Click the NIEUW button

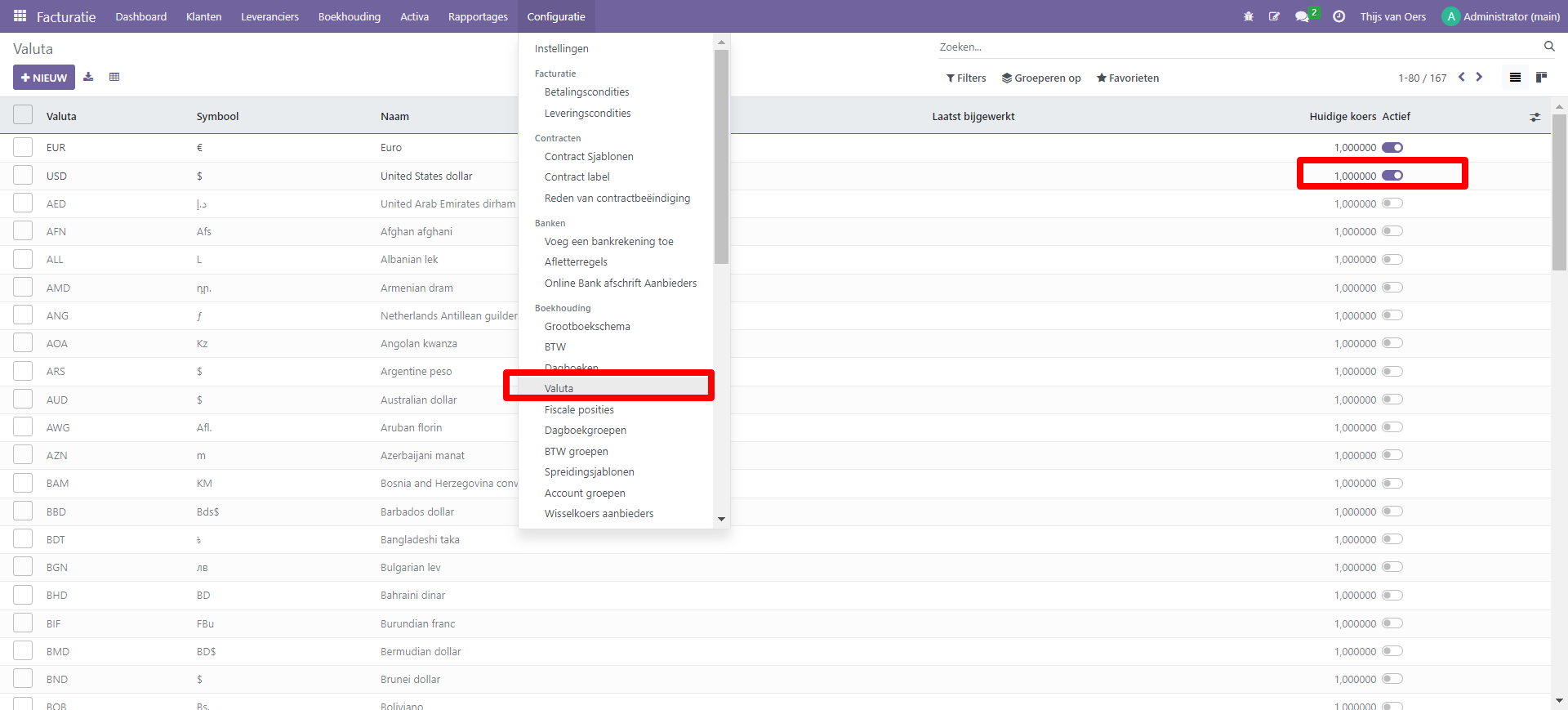44,78
